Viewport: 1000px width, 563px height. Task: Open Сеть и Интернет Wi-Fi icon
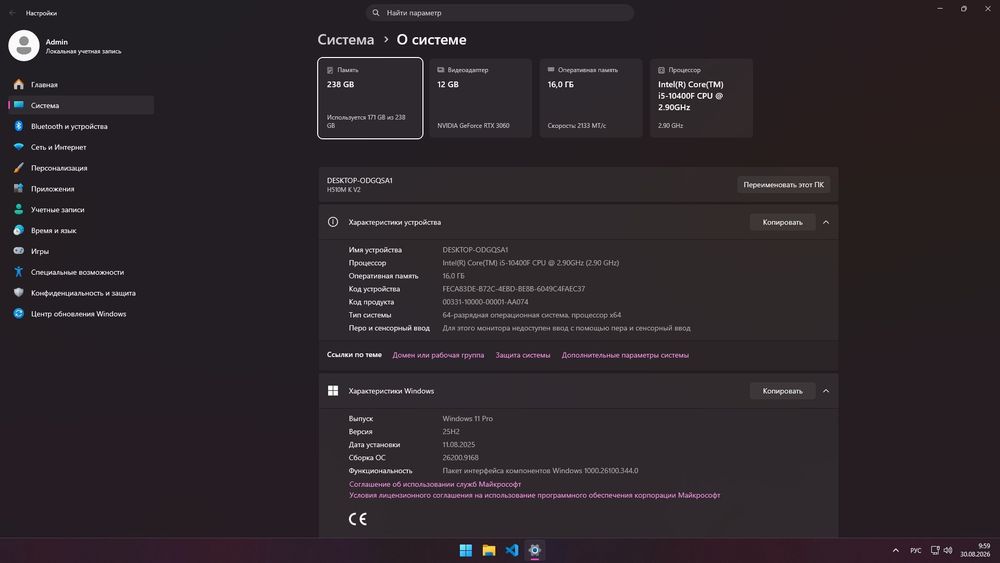(18, 147)
